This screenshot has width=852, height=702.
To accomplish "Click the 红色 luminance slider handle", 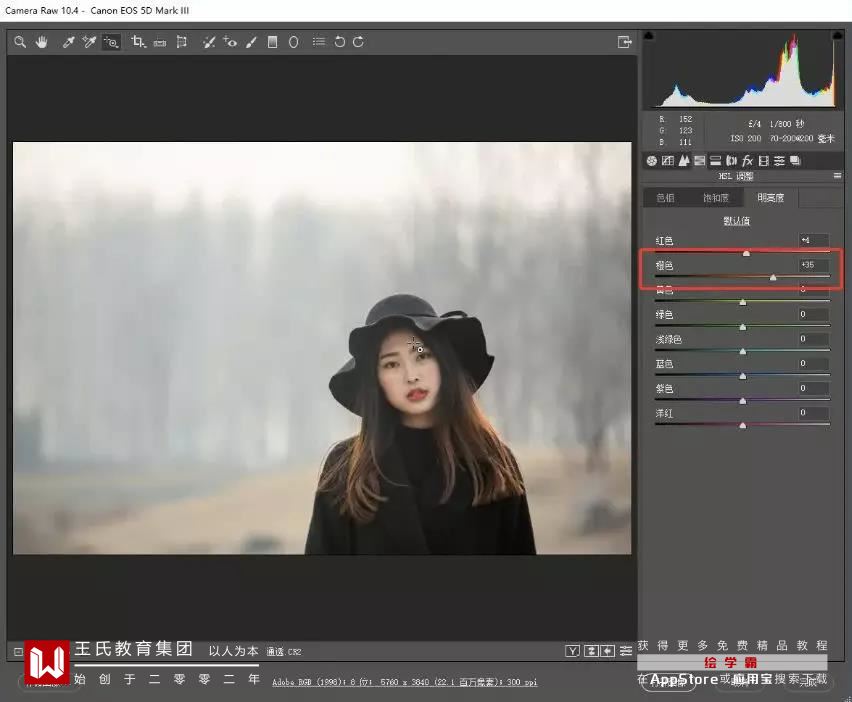I will [x=746, y=253].
